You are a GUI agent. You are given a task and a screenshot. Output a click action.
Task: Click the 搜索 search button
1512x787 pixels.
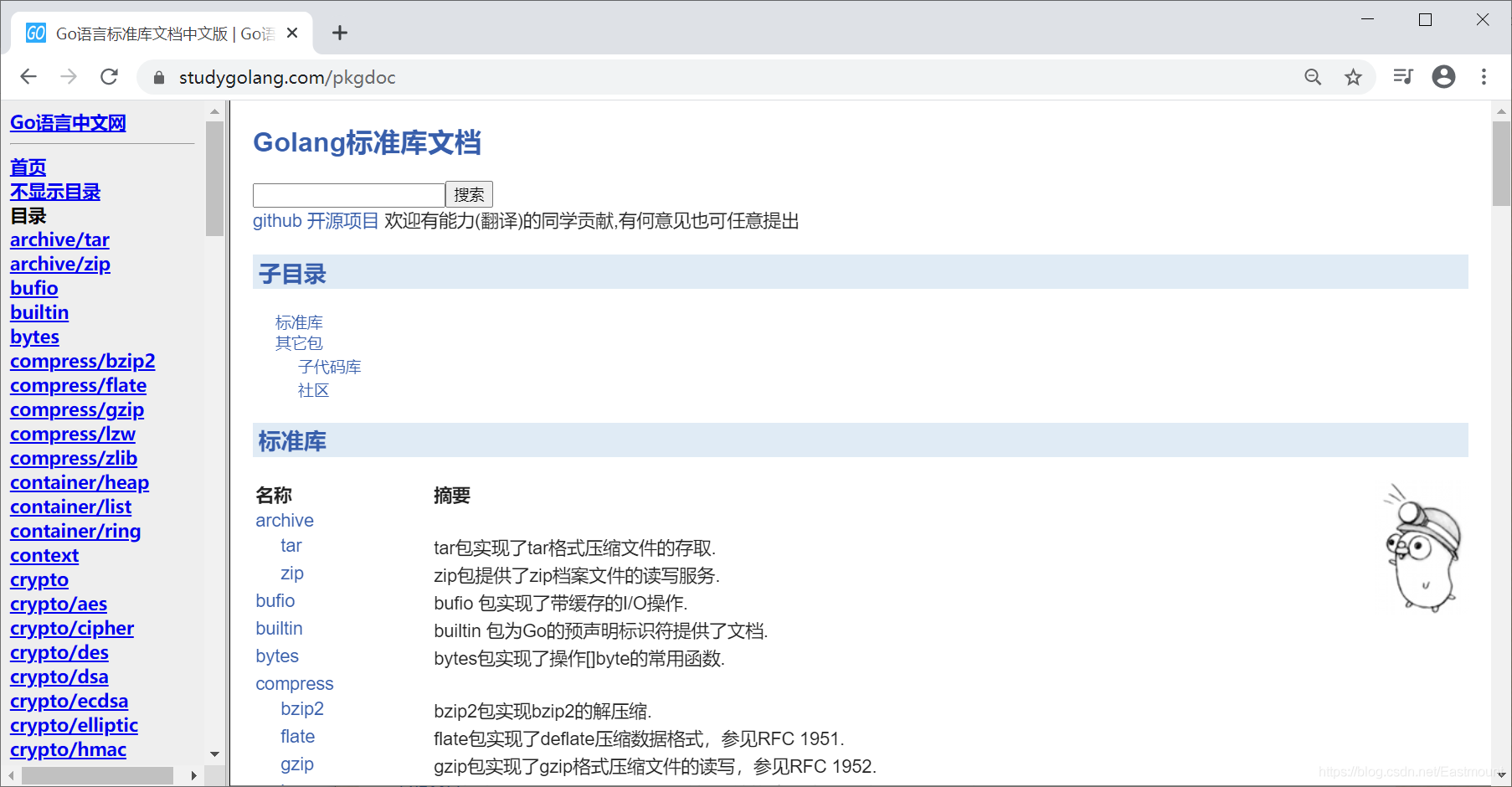(469, 194)
